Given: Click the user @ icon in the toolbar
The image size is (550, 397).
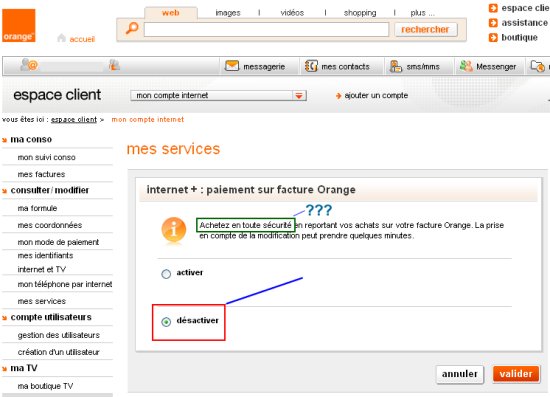Looking at the screenshot, I should [x=29, y=65].
